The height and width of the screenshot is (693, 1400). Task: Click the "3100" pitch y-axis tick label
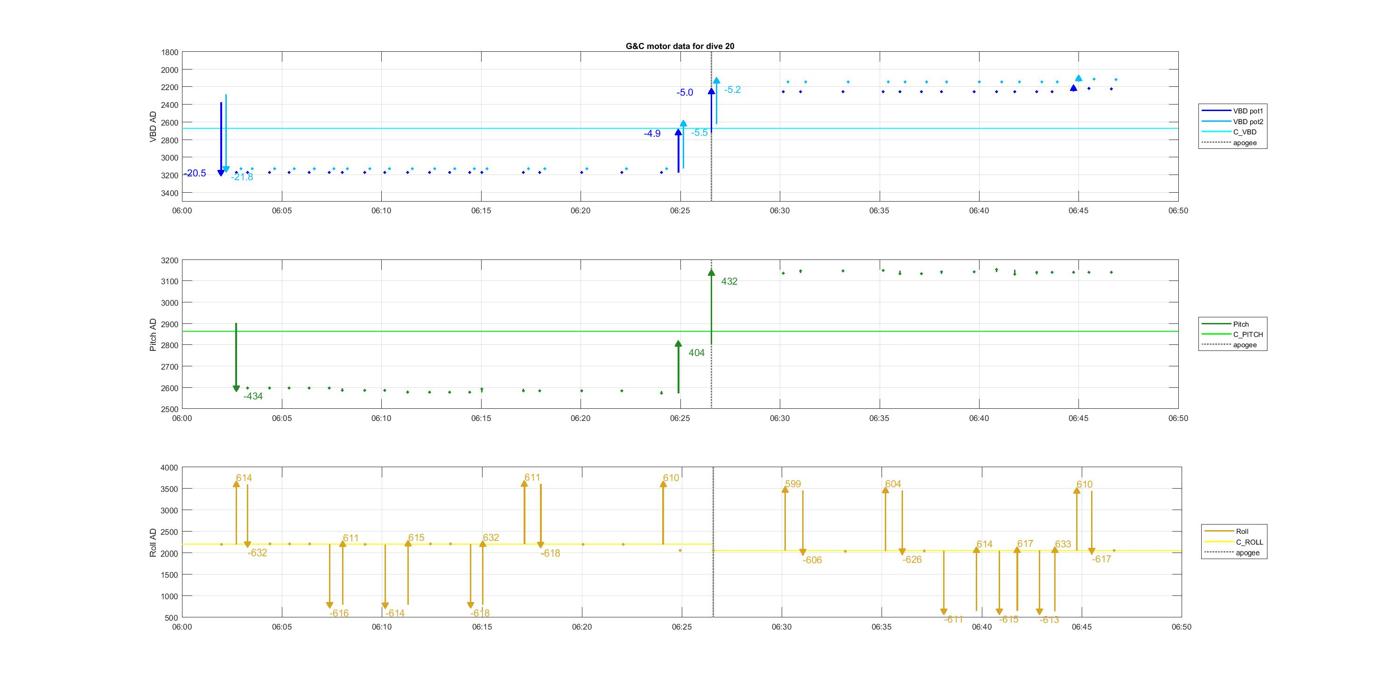169,282
